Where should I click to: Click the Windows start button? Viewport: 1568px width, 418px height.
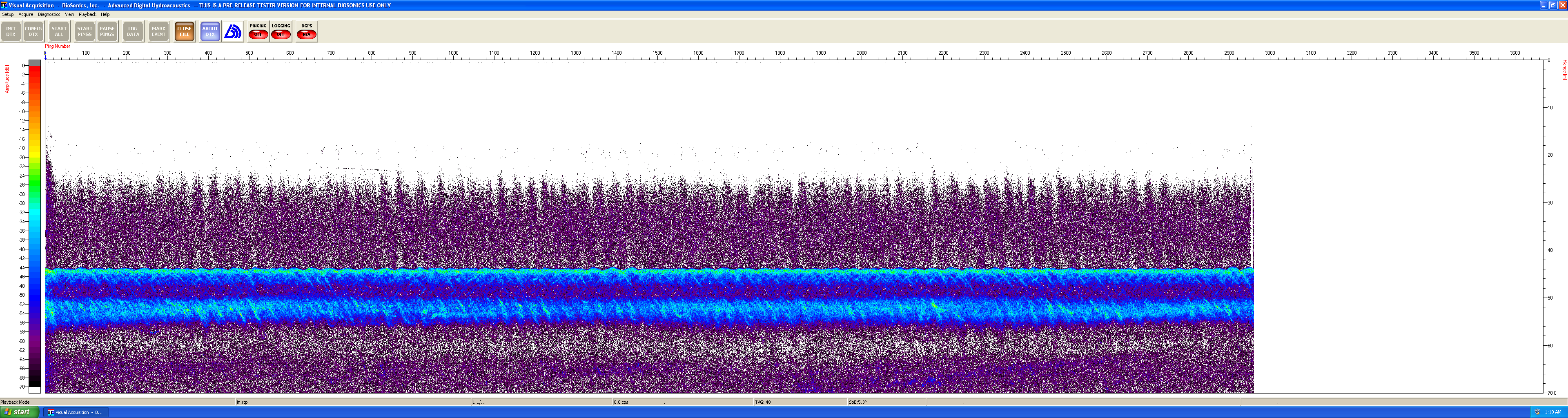click(20, 412)
